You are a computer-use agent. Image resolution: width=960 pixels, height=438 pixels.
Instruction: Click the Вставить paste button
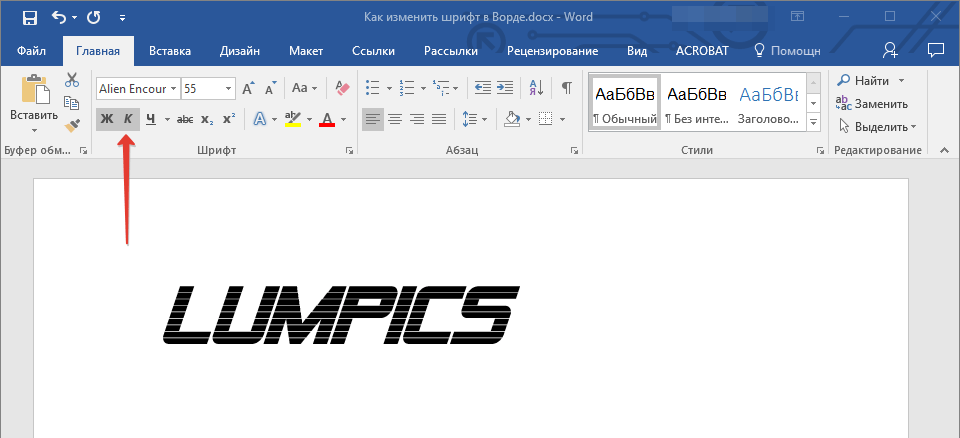[x=34, y=103]
